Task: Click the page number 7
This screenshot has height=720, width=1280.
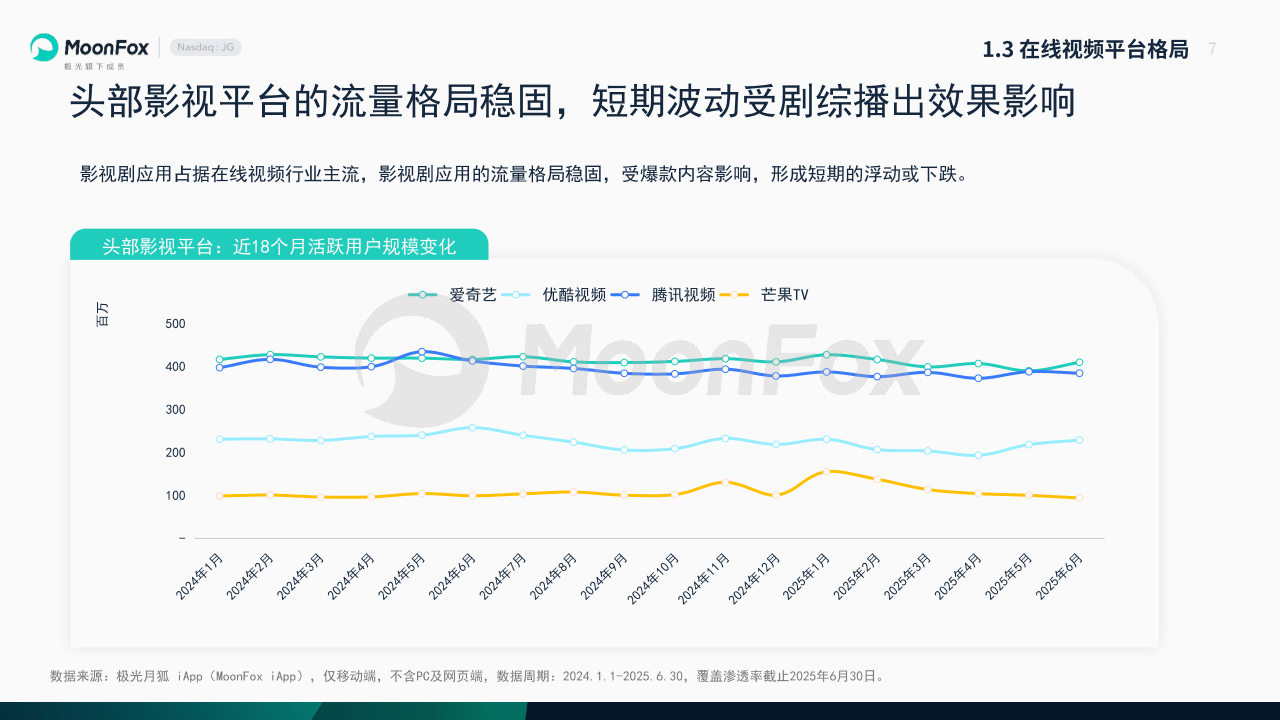Action: pos(1212,48)
